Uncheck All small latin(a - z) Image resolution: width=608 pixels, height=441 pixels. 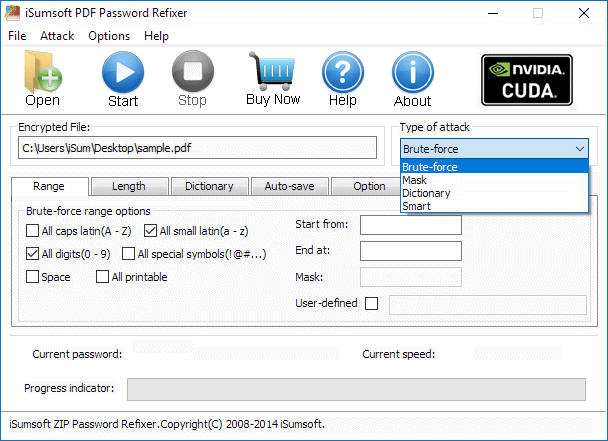tap(150, 231)
